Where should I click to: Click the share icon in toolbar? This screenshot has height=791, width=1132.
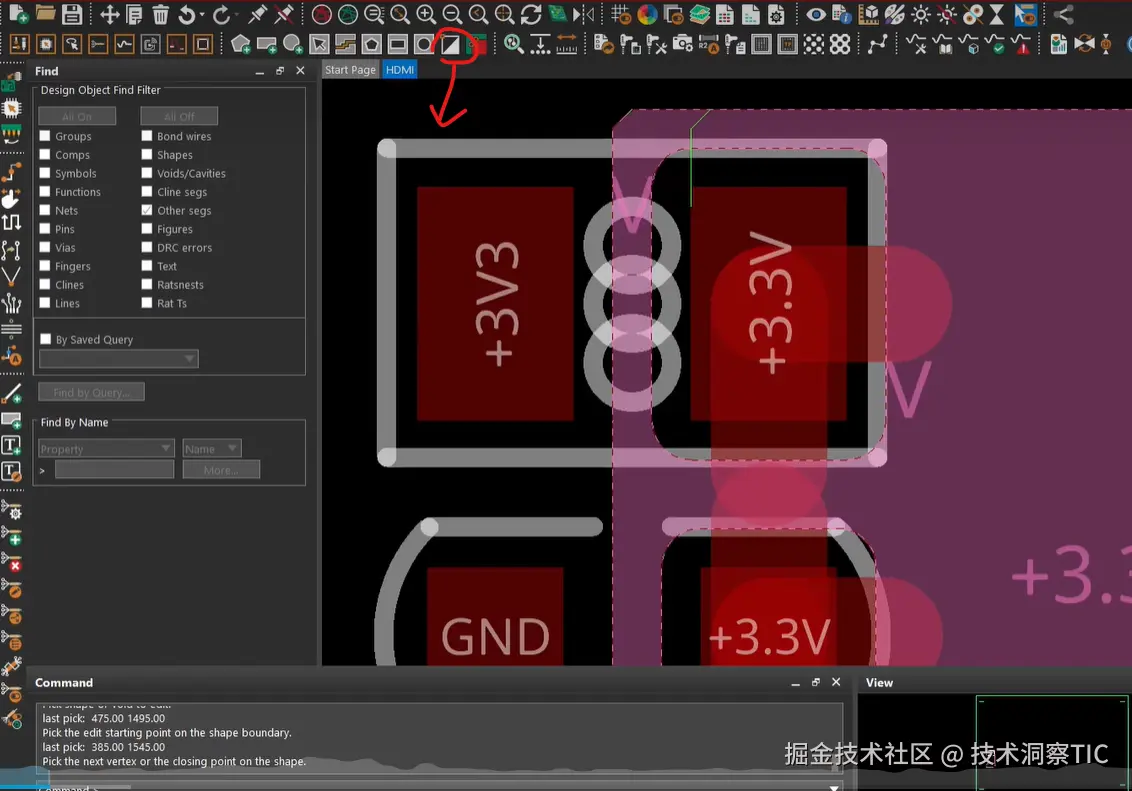tap(1063, 14)
